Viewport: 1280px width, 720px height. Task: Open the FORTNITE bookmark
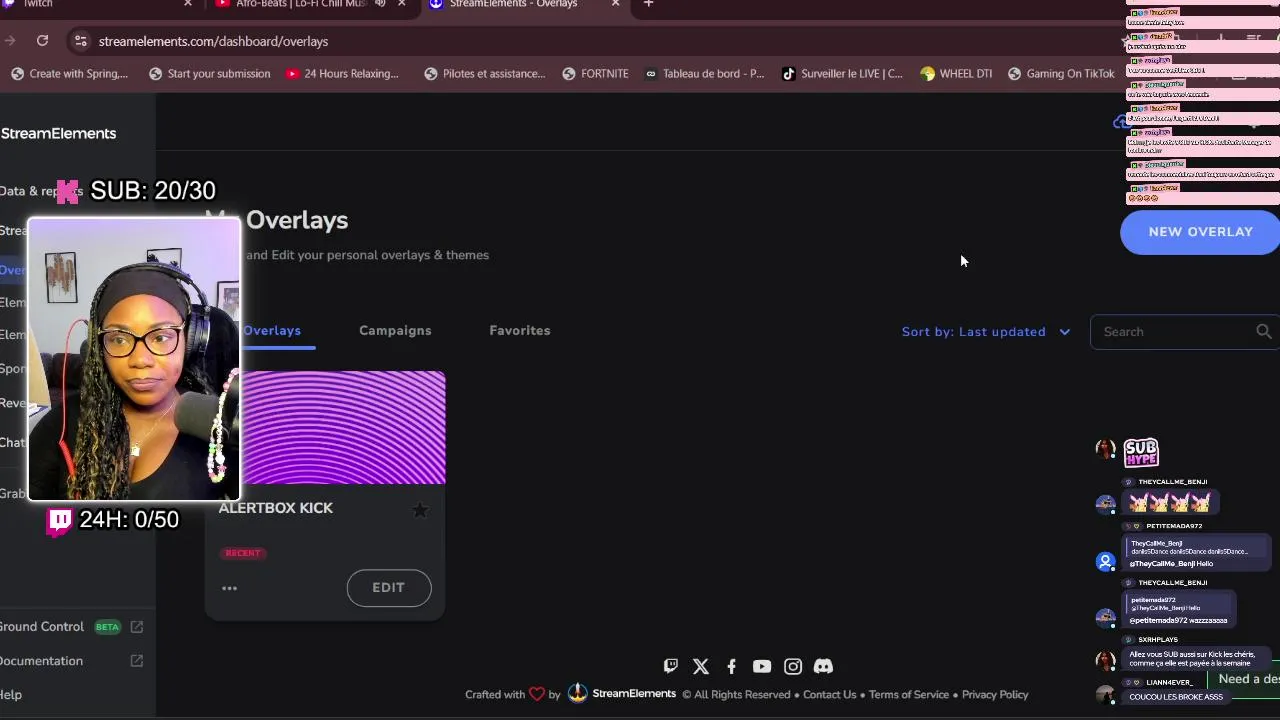pos(595,73)
